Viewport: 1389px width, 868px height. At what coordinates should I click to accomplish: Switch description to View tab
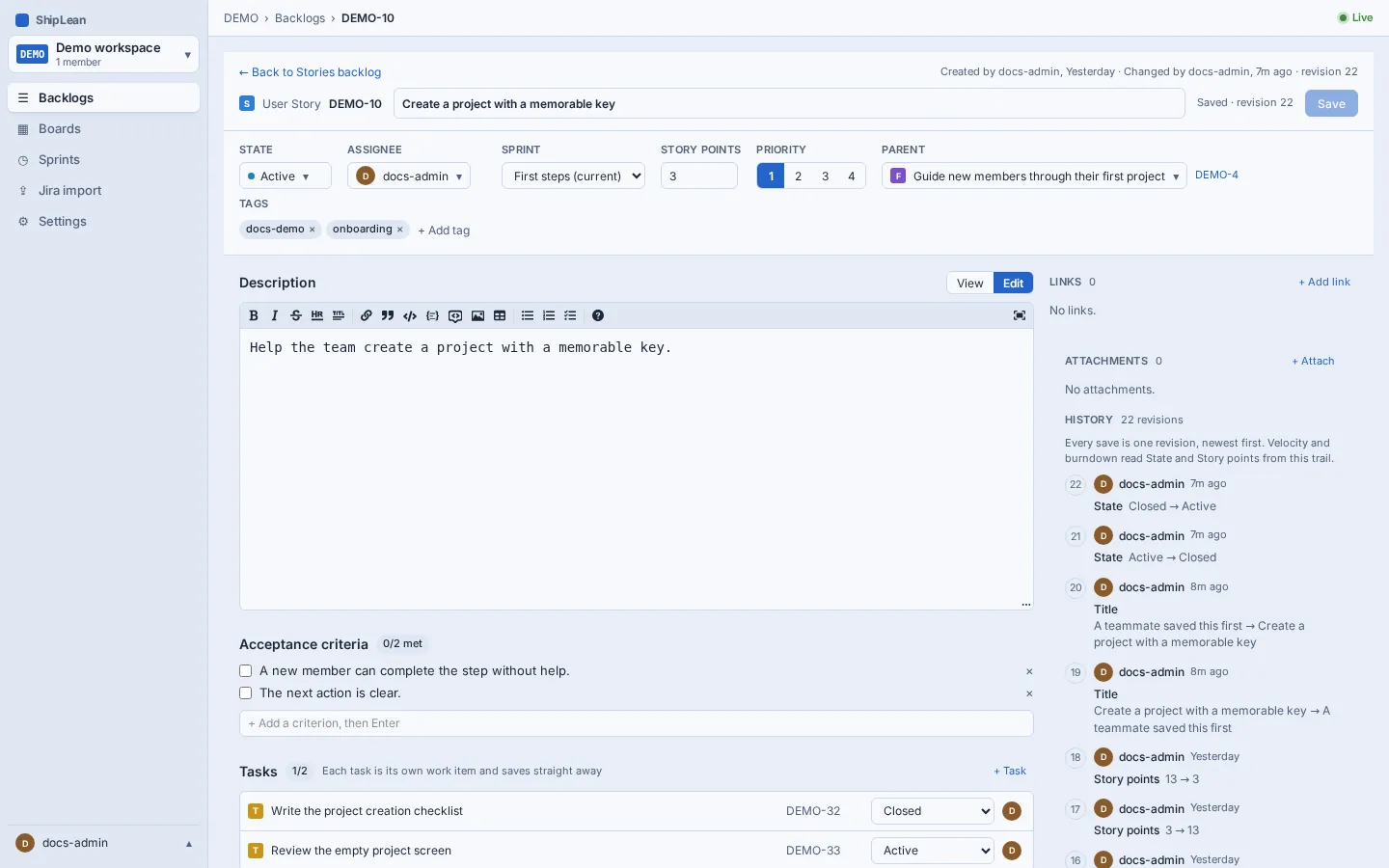point(970,283)
